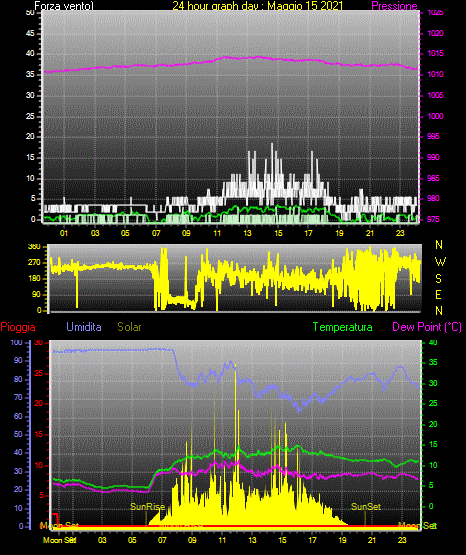The width and height of the screenshot is (466, 555).
Task: Click pressure axis value 1020
Action: tap(435, 33)
